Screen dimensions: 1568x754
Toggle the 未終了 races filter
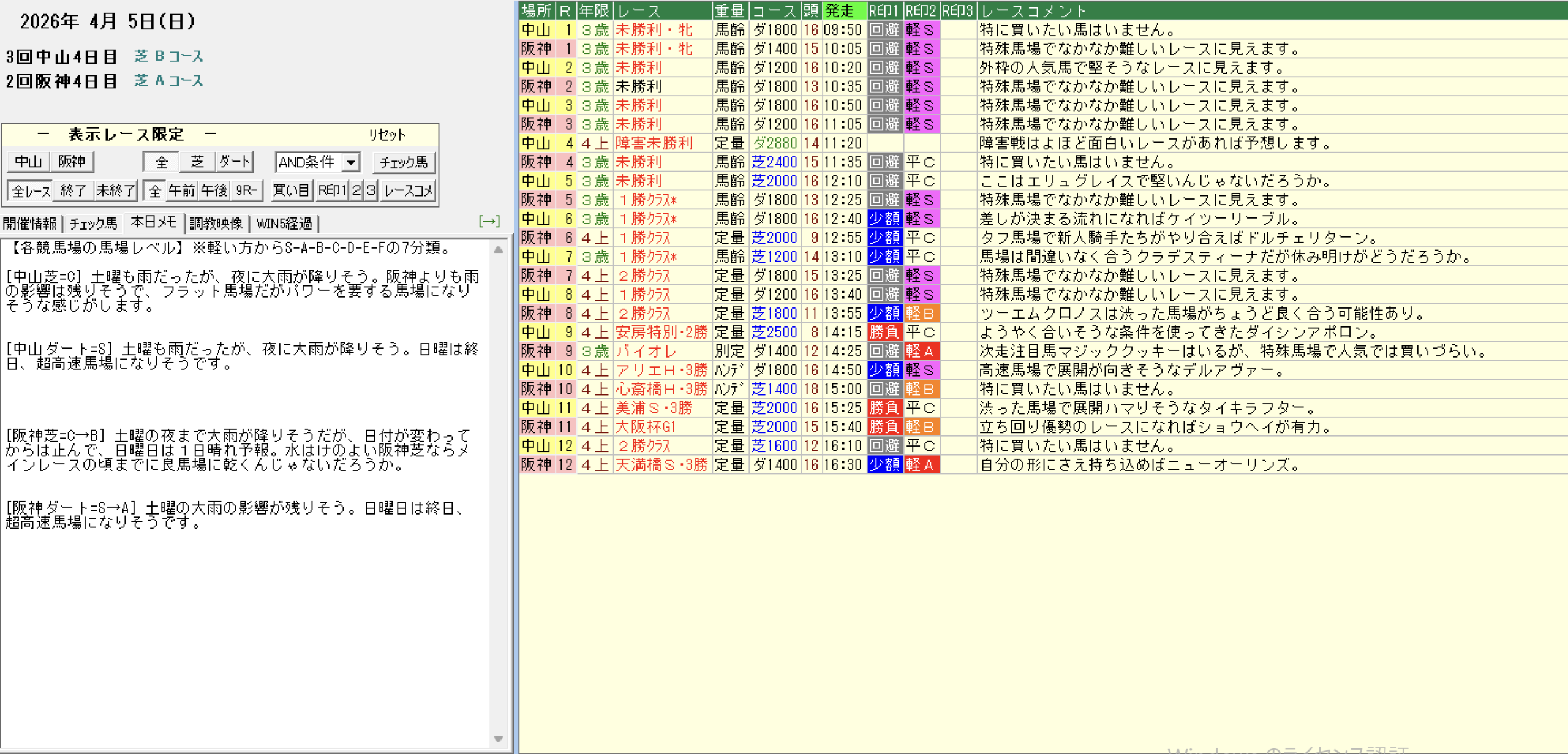(115, 191)
